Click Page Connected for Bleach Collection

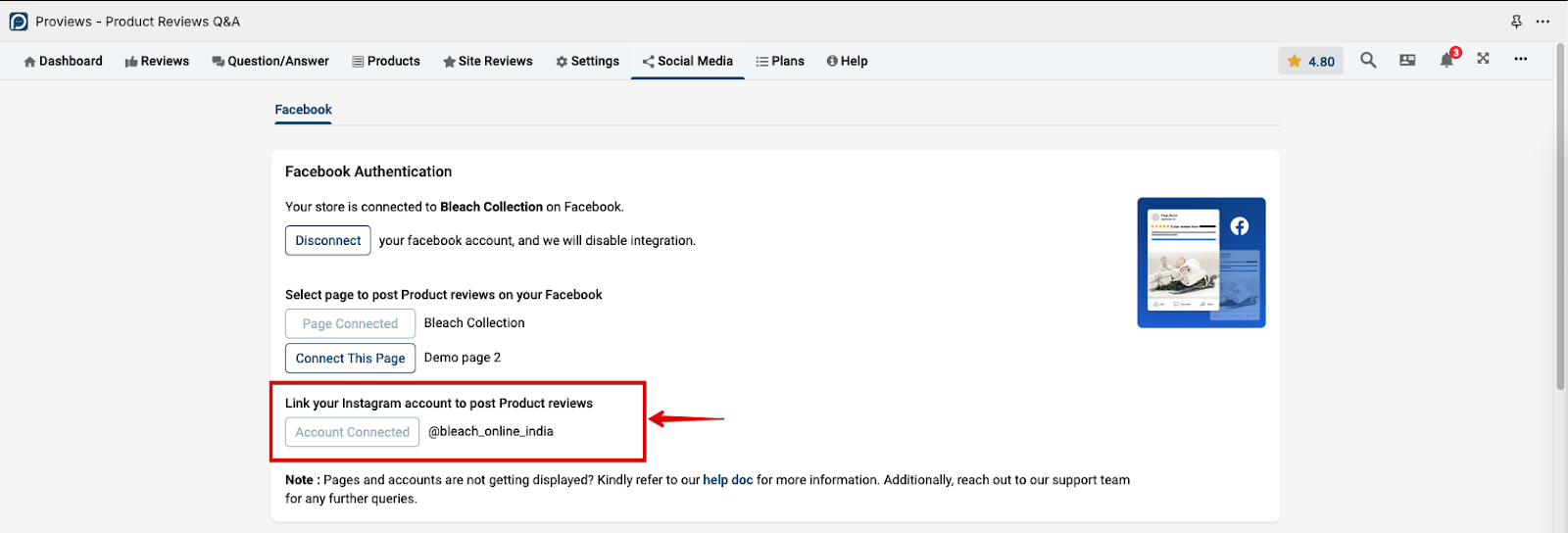pos(350,323)
